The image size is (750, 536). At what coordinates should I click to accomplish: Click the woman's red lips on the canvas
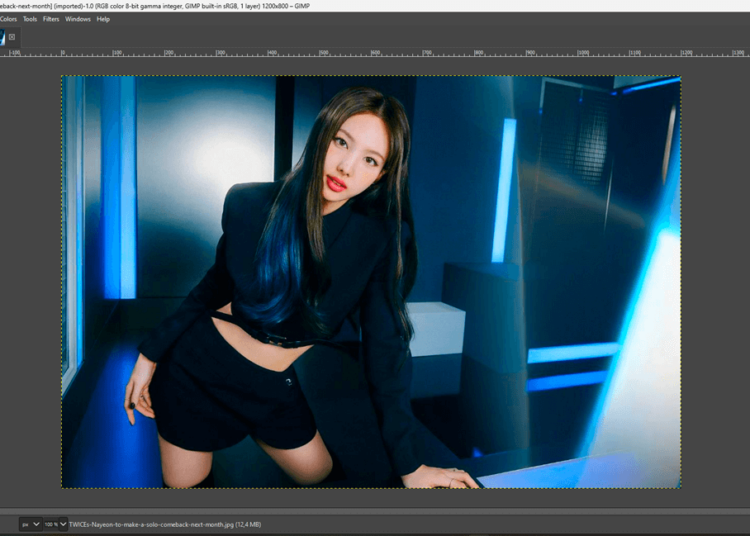click(336, 183)
